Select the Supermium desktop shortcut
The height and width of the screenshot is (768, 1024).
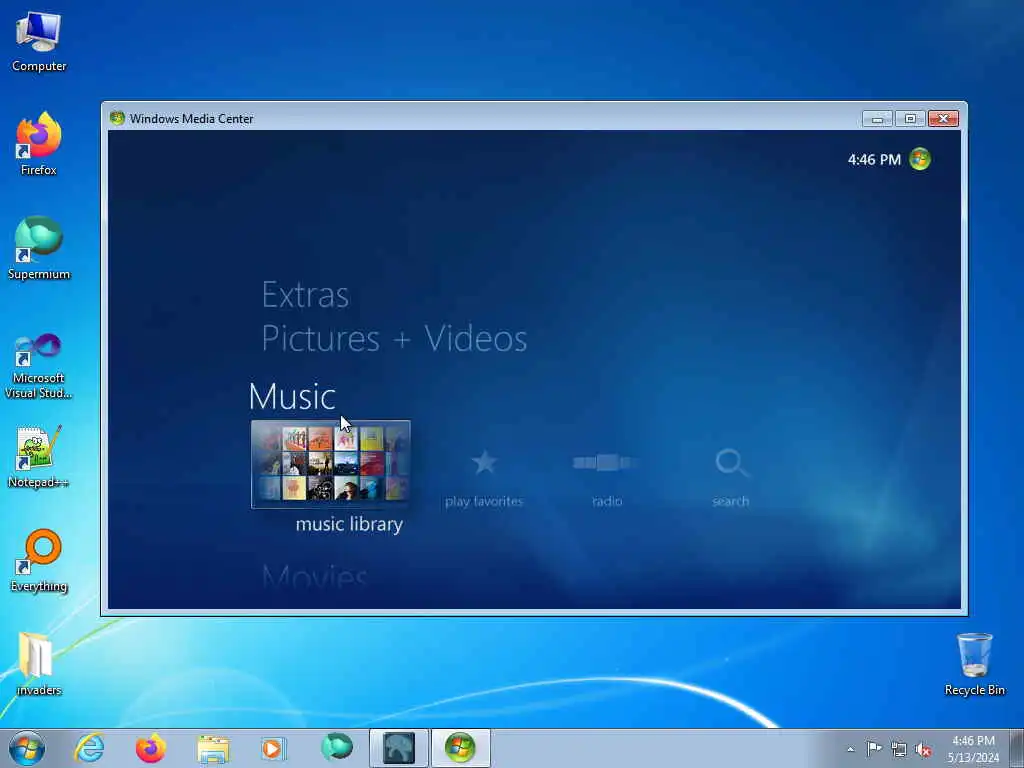pos(39,248)
